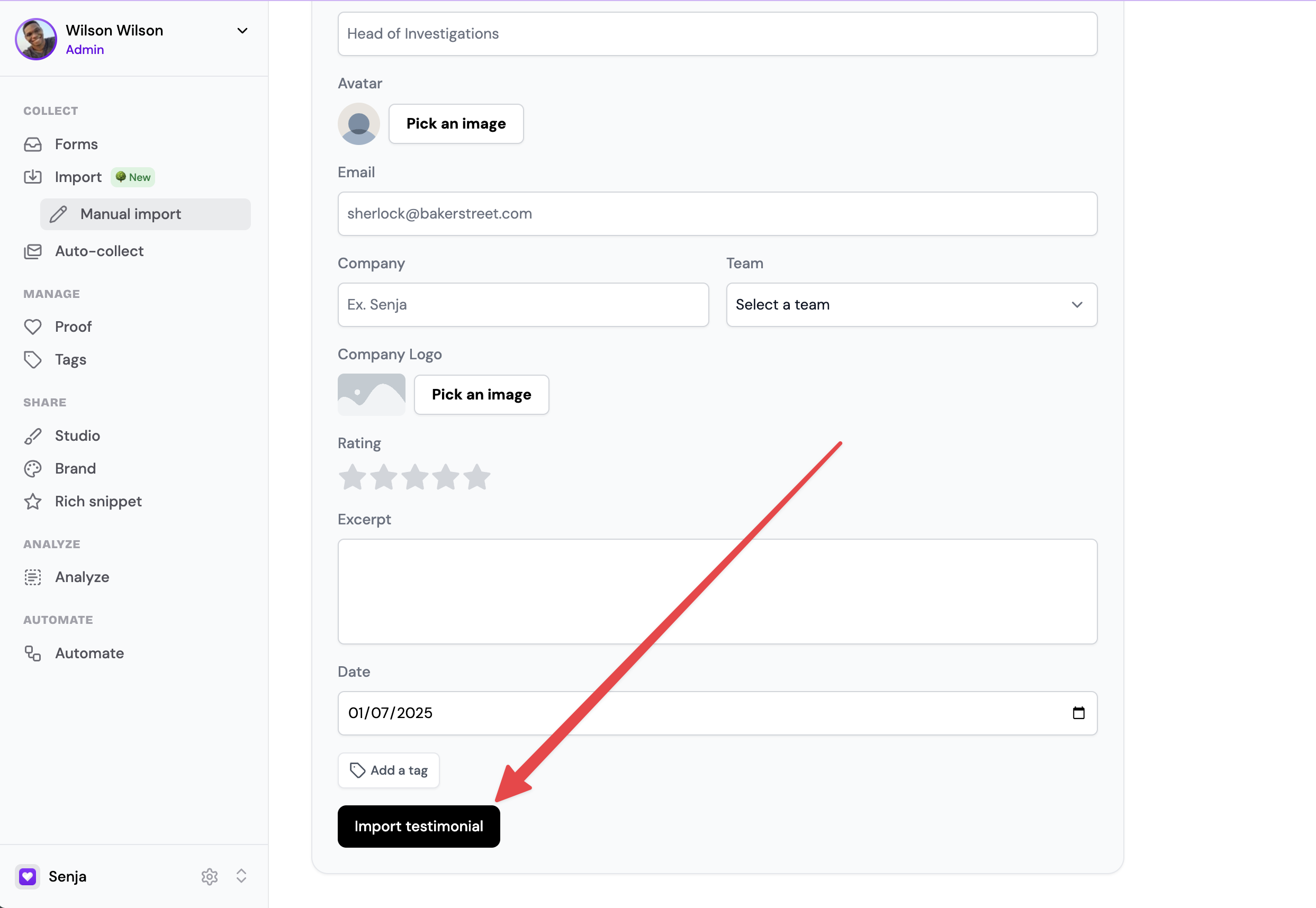Click the Add a tag button
The image size is (1316, 908).
point(388,770)
